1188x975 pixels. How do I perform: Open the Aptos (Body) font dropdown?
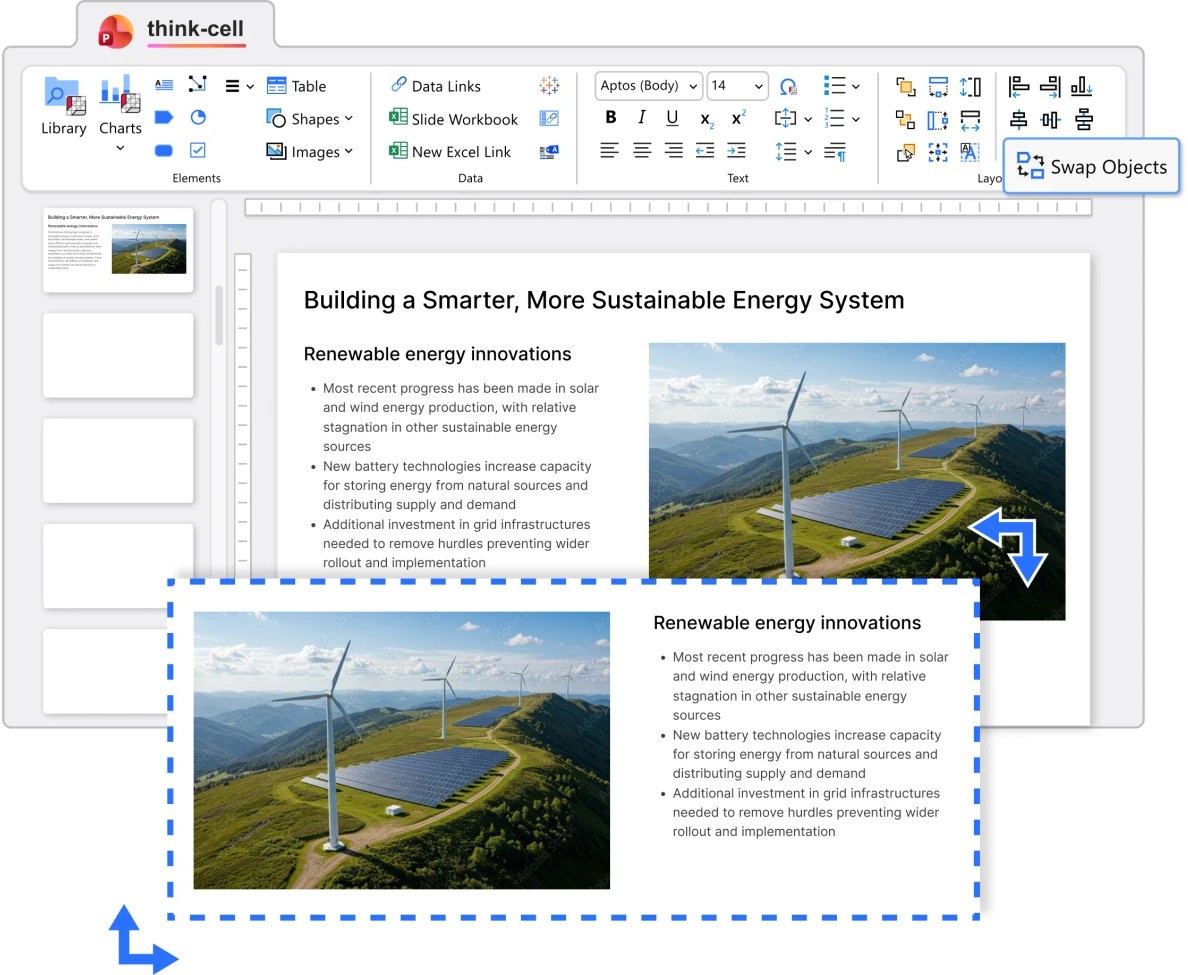pos(648,86)
